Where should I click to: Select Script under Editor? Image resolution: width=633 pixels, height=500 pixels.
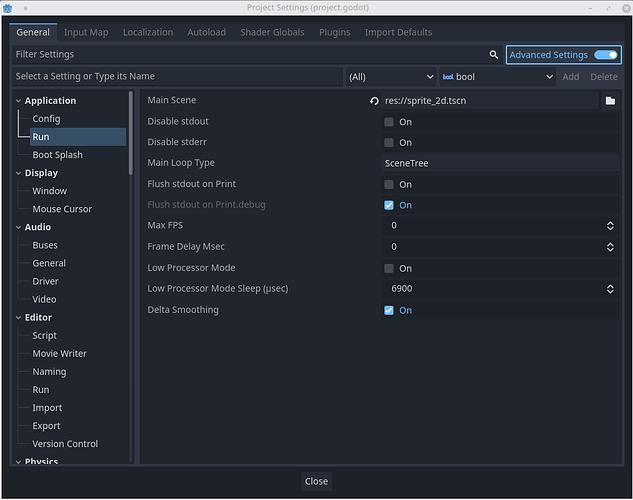[x=44, y=336]
